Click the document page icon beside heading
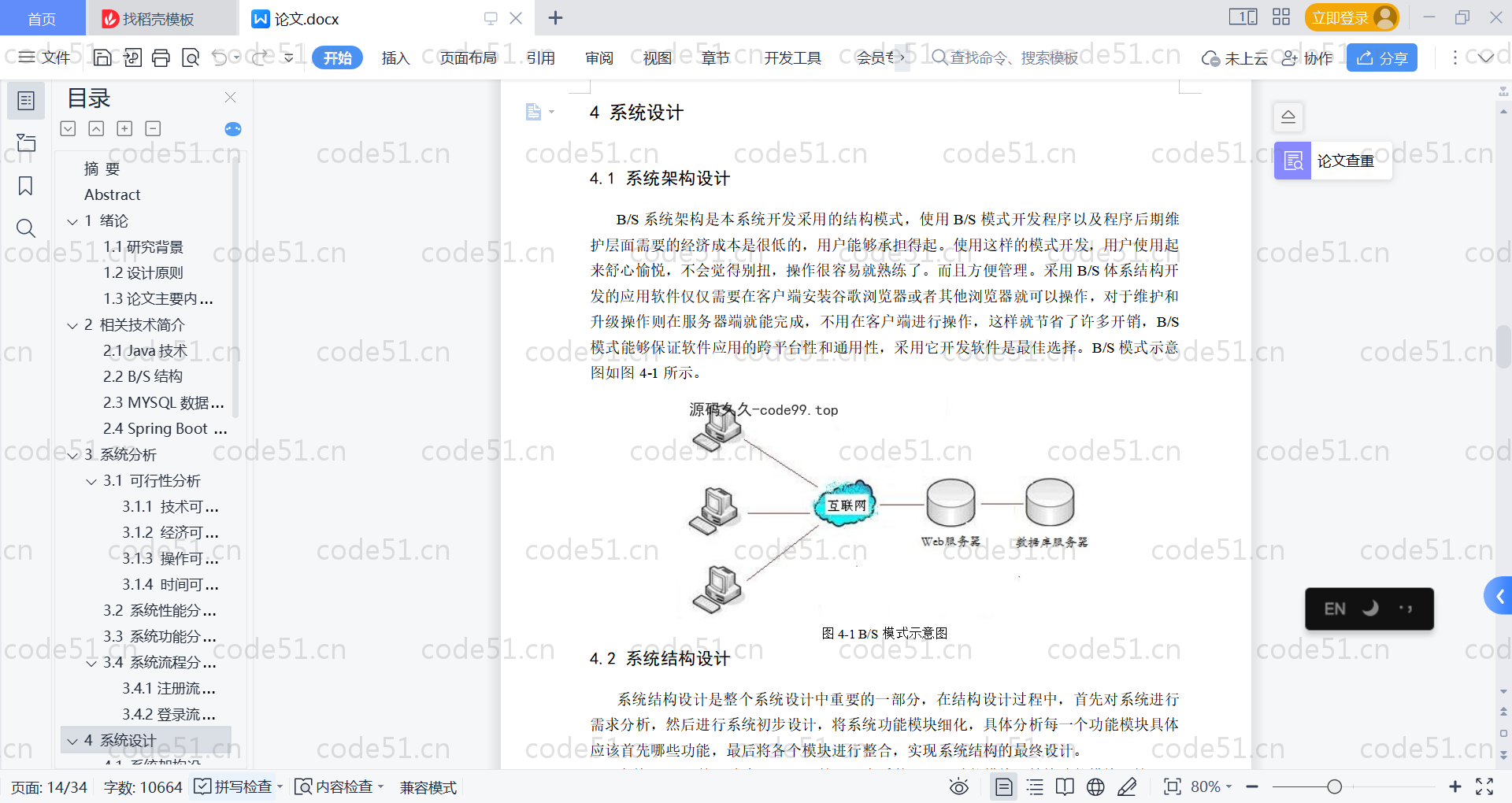This screenshot has height=803, width=1512. [534, 112]
